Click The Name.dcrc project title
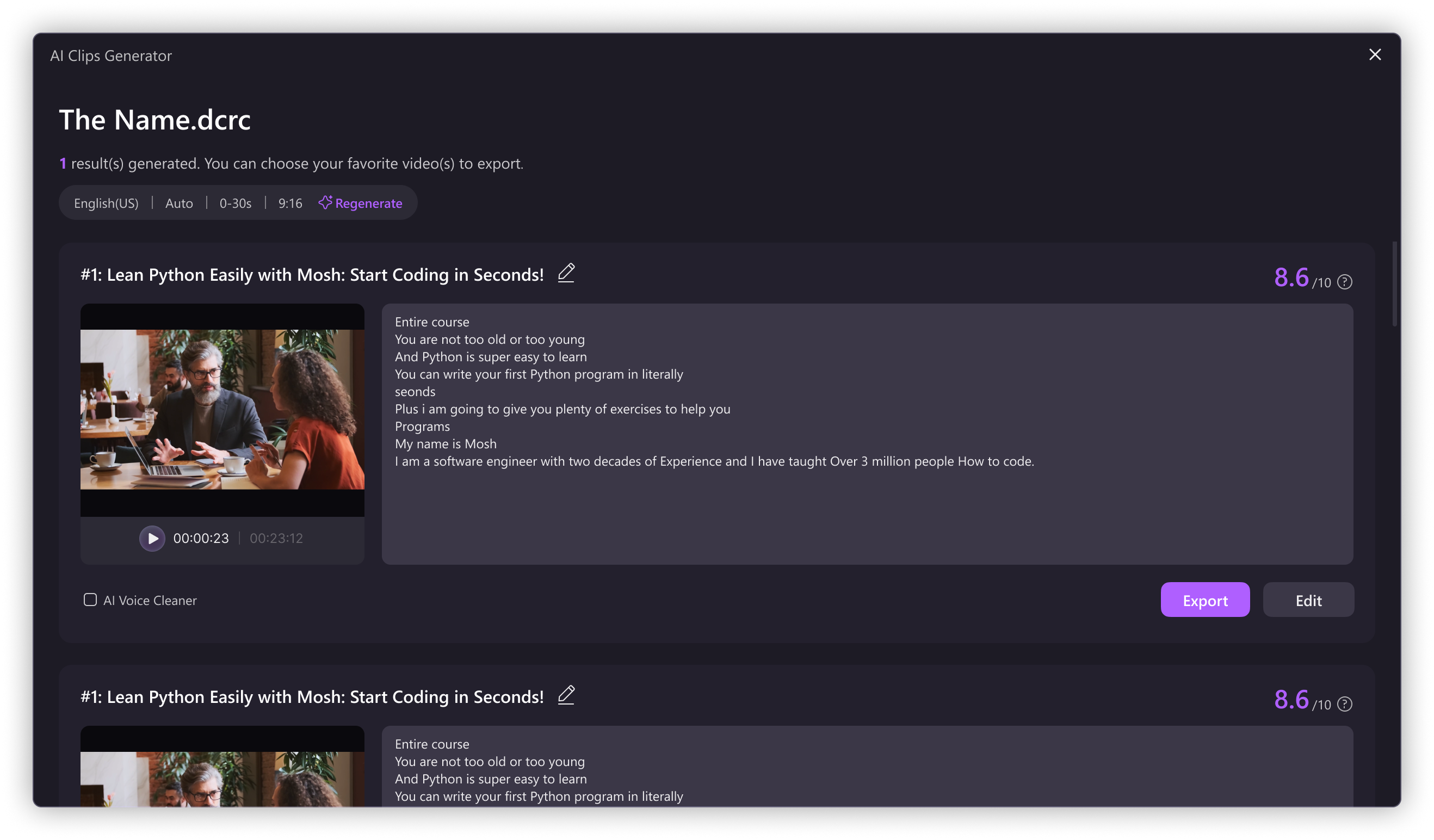Screen dimensions: 1434x840 (x=155, y=120)
